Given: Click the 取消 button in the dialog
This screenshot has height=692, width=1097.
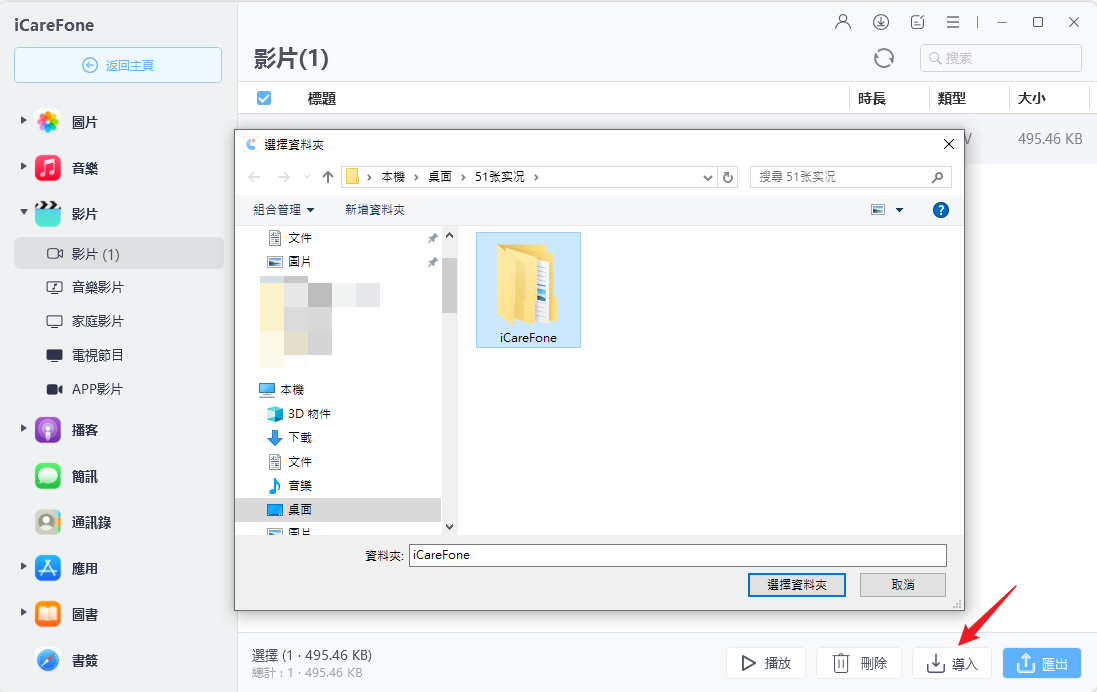Looking at the screenshot, I should tap(903, 584).
